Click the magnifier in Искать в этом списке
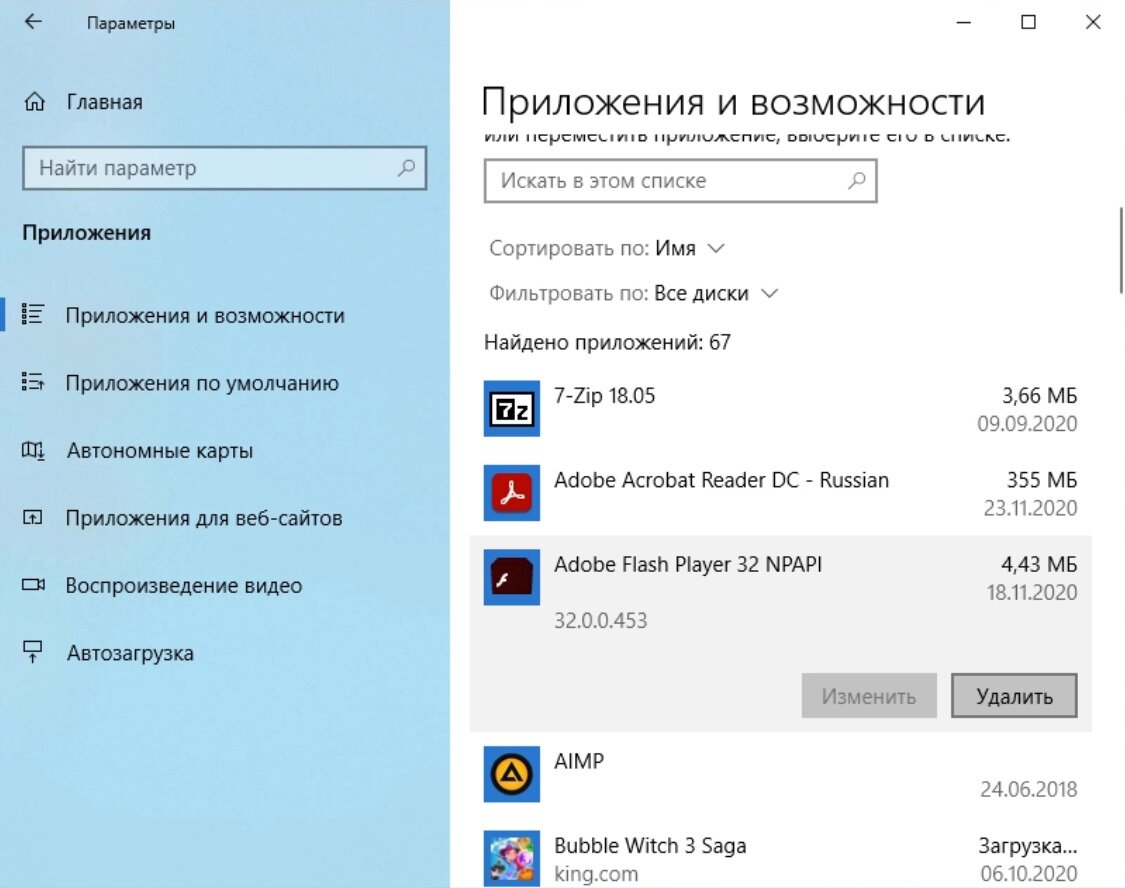Screen dimensions: 1125x888 click(x=856, y=181)
